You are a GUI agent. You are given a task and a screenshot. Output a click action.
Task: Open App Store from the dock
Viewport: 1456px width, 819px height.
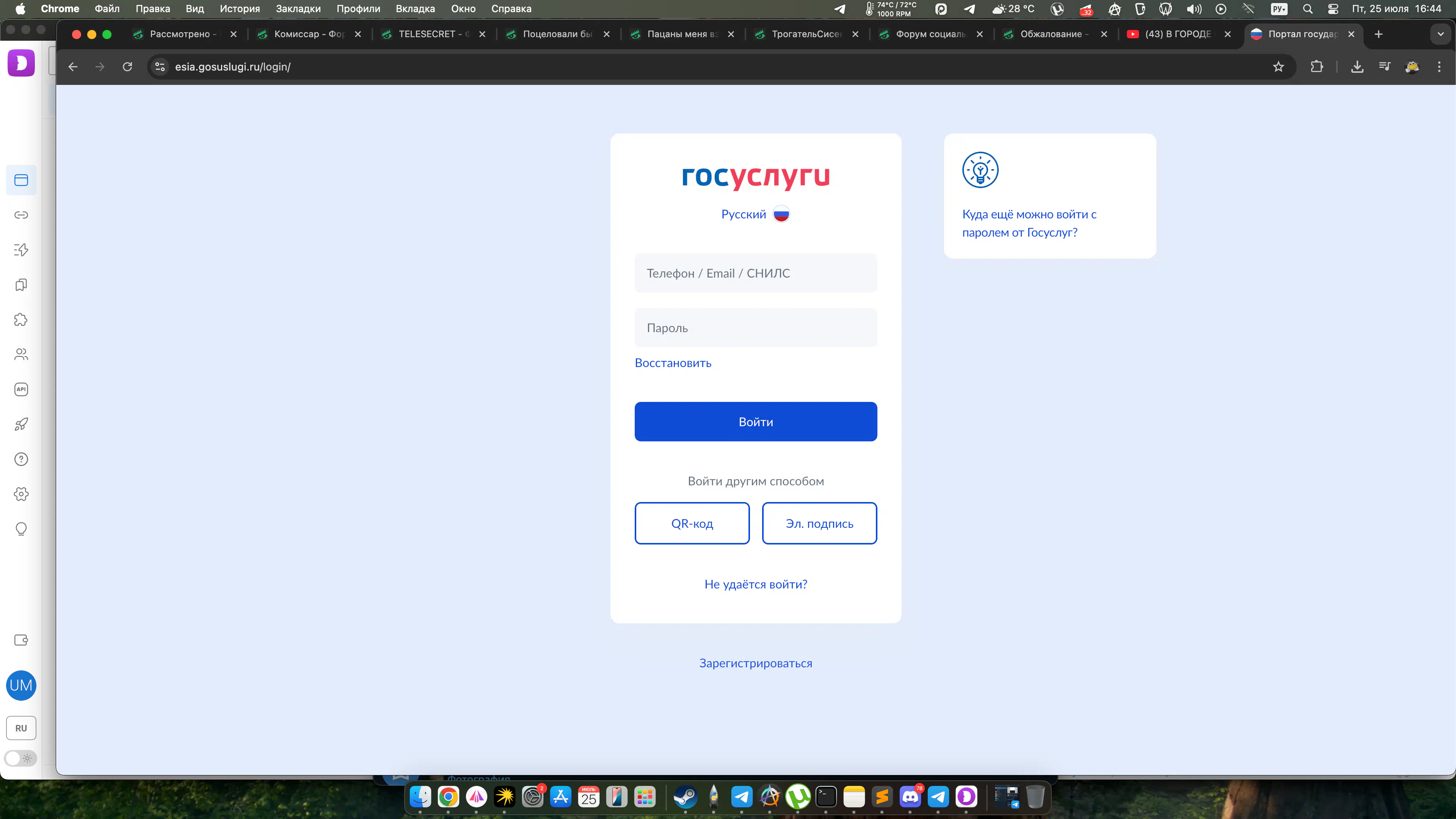(x=561, y=797)
